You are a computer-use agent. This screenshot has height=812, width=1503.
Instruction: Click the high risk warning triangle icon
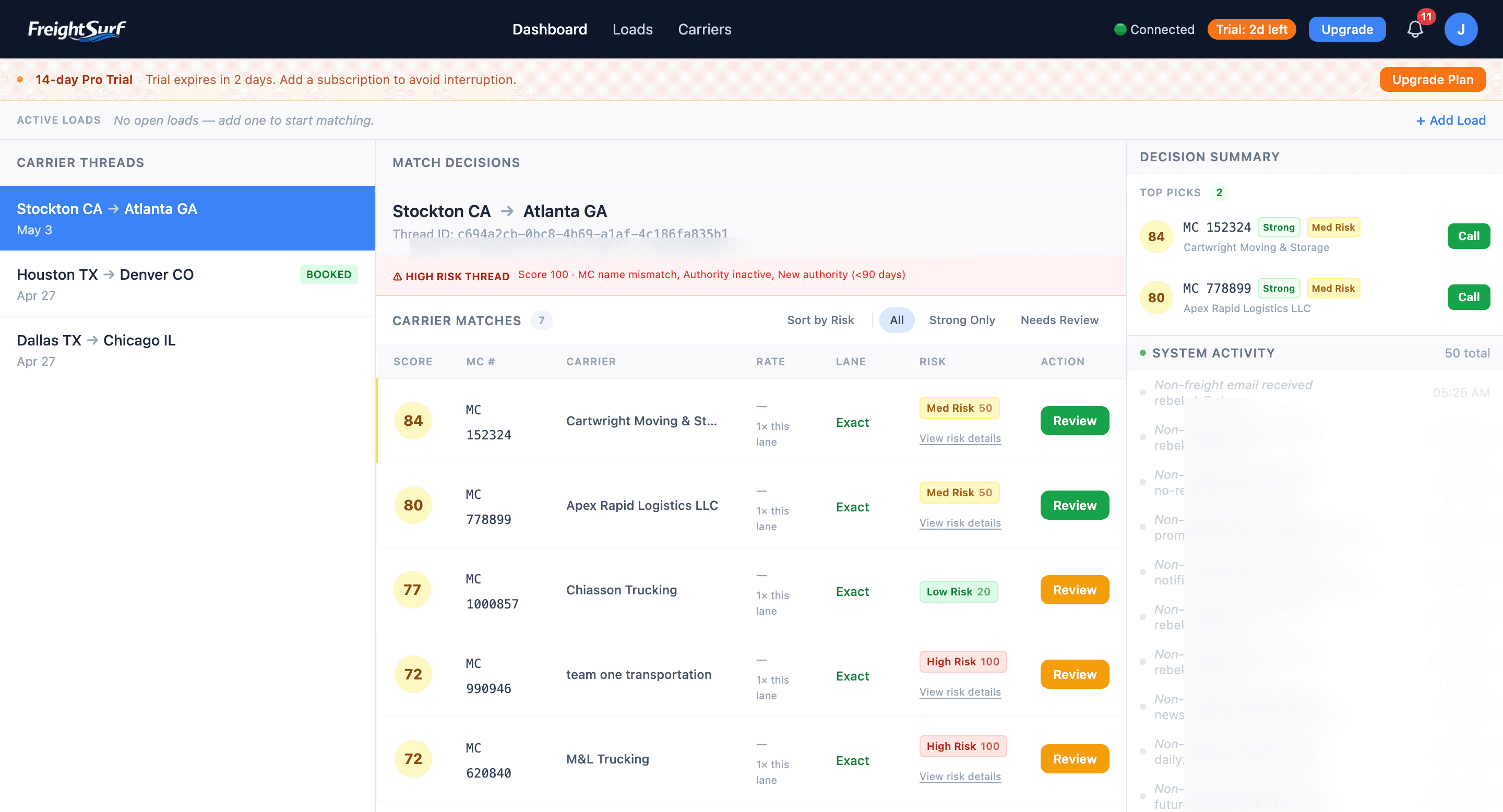pyautogui.click(x=397, y=277)
